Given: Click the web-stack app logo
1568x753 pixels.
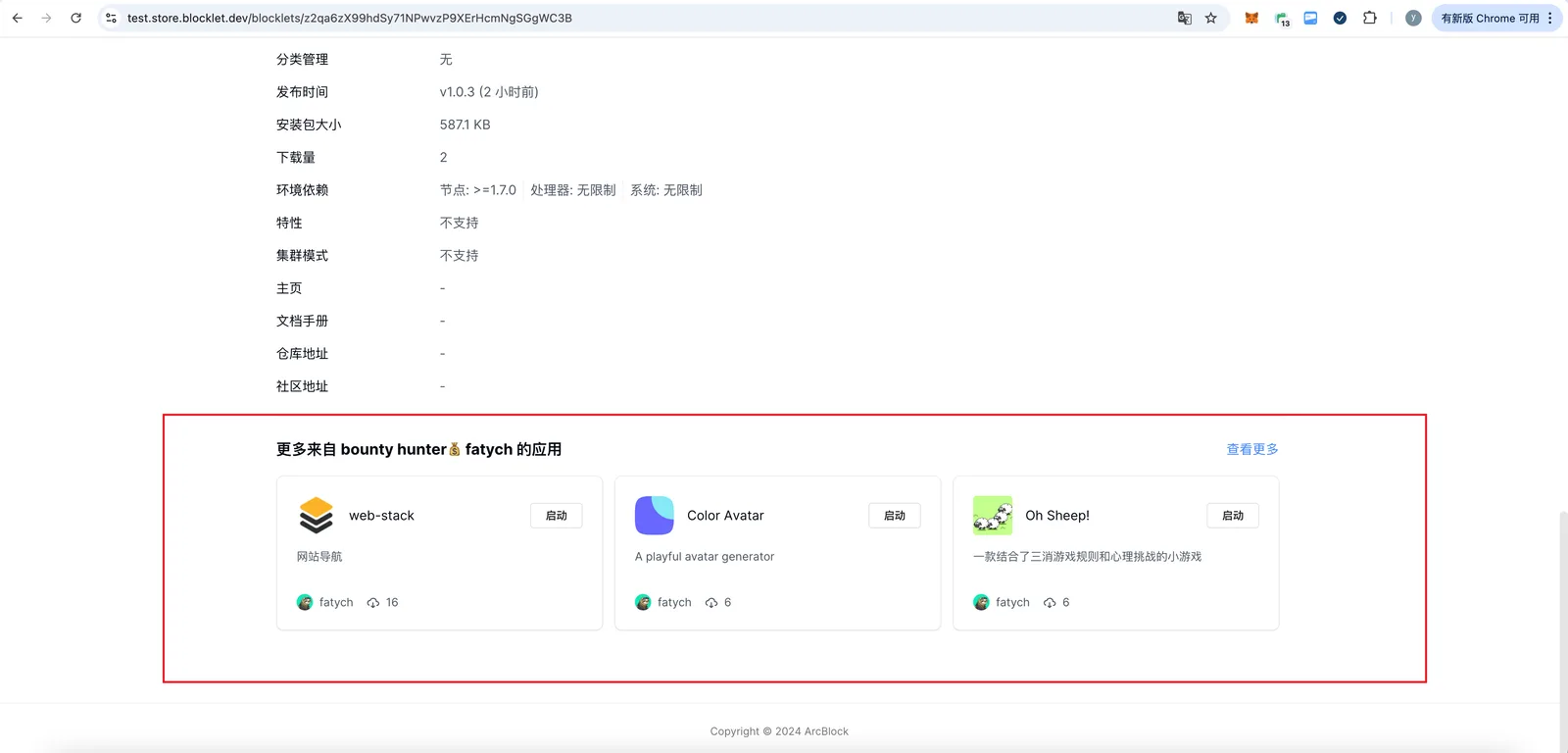Looking at the screenshot, I should 316,516.
